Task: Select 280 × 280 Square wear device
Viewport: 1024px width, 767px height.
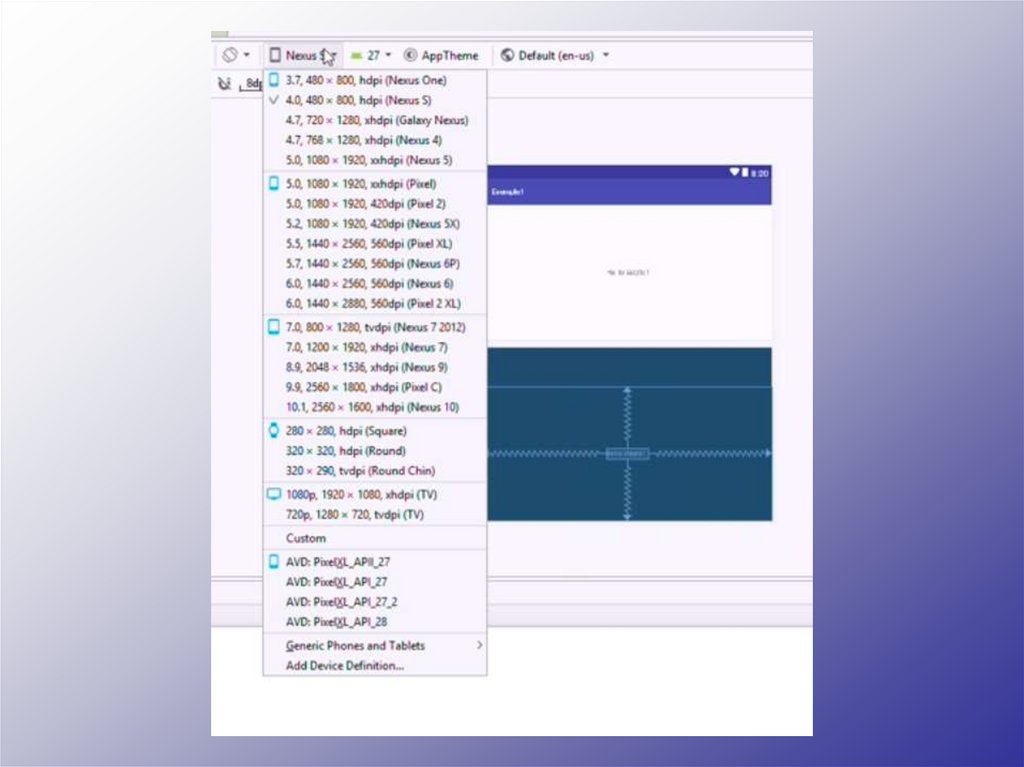Action: 375,431
